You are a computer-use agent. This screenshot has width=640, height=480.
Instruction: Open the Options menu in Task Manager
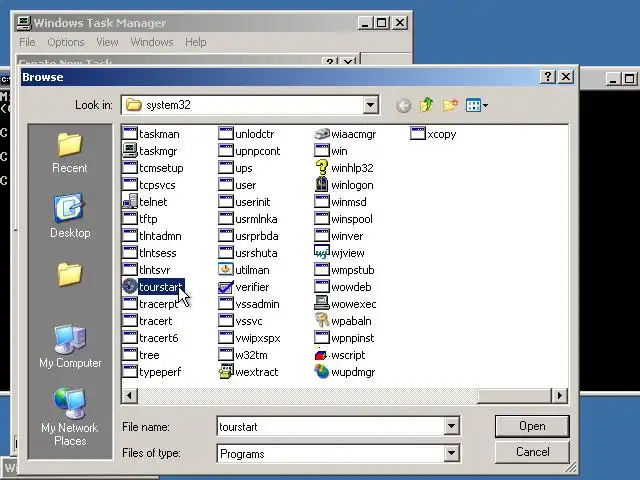(x=66, y=42)
